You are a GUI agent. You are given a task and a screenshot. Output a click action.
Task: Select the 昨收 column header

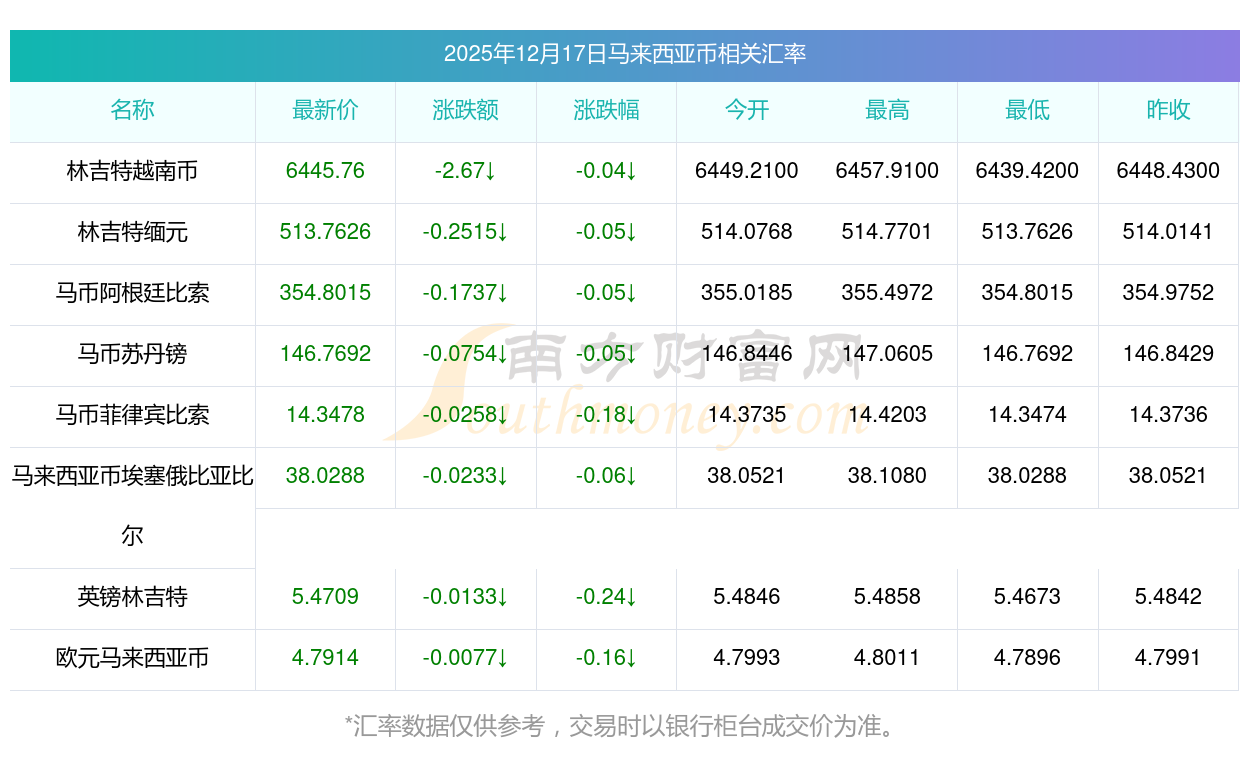pos(1168,110)
